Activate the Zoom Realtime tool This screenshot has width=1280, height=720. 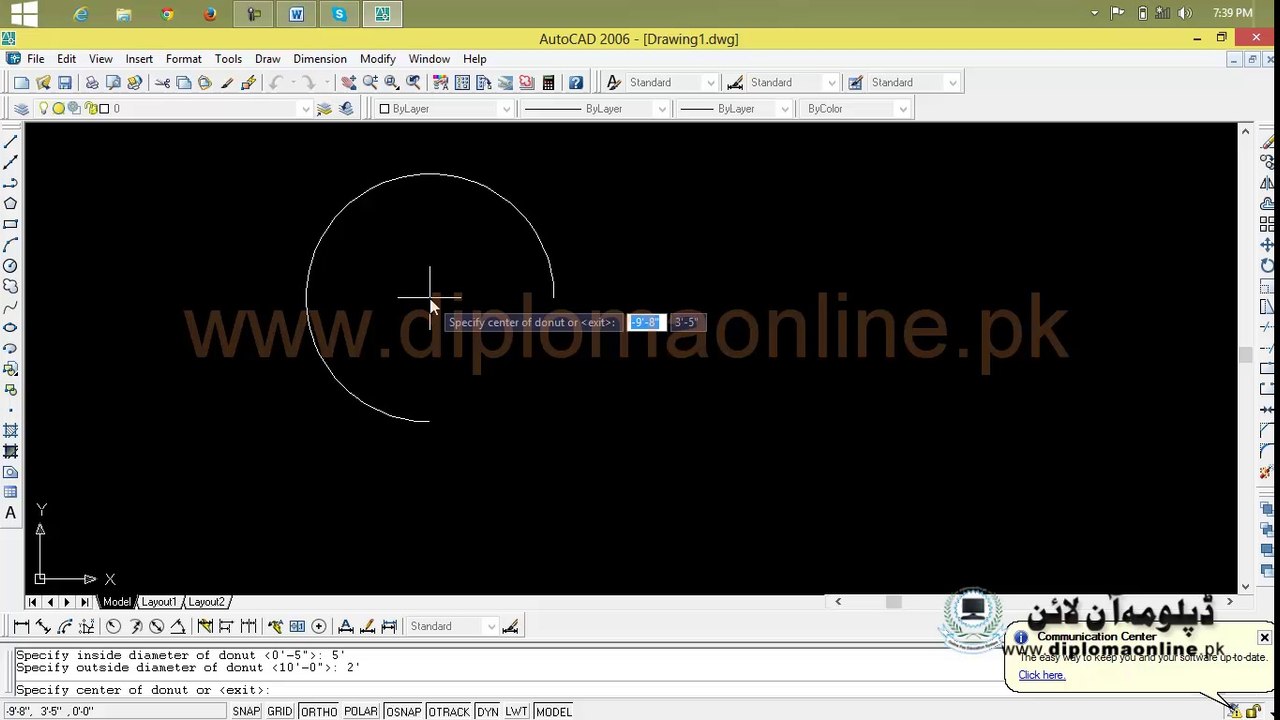tap(370, 83)
